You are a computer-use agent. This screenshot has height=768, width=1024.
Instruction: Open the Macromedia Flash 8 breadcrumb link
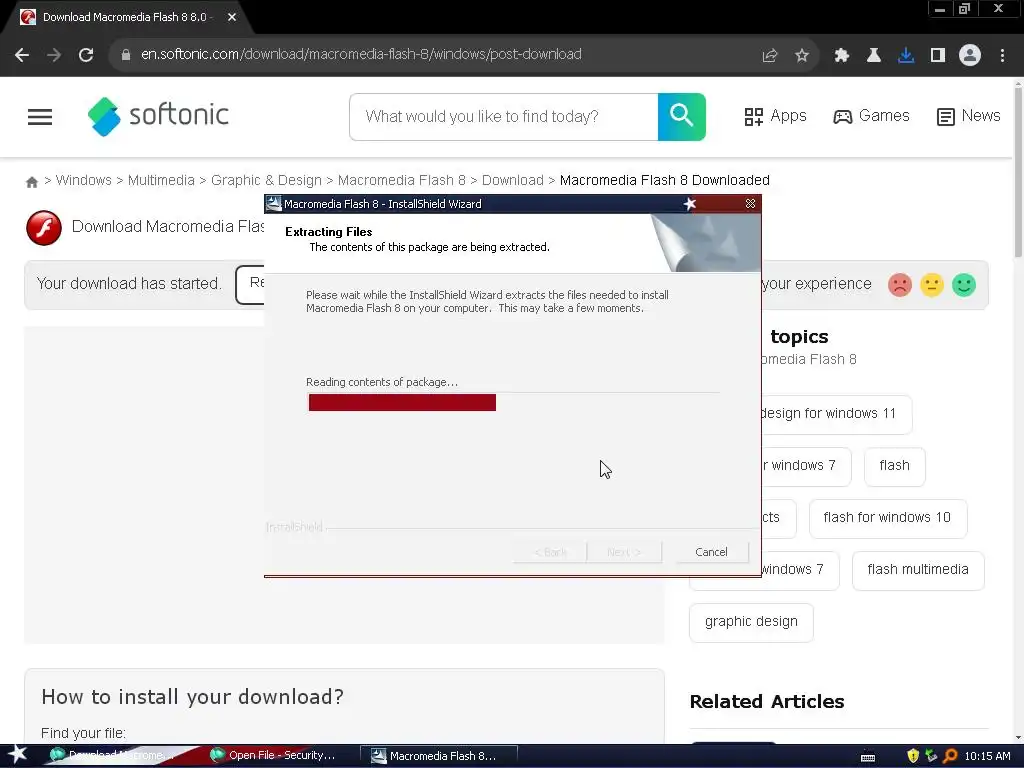[402, 180]
